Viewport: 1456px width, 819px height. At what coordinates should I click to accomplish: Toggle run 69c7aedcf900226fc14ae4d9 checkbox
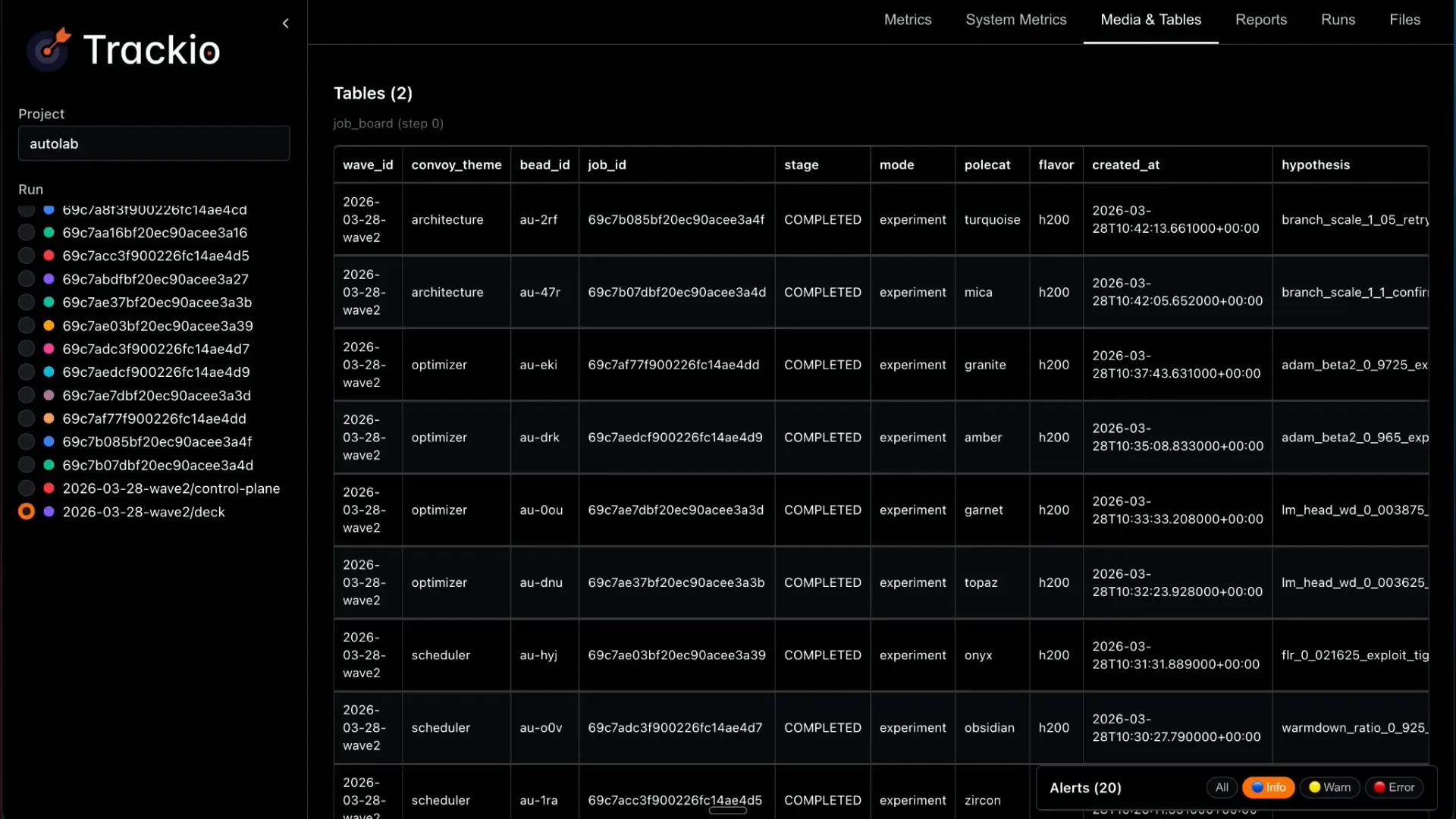click(x=27, y=372)
